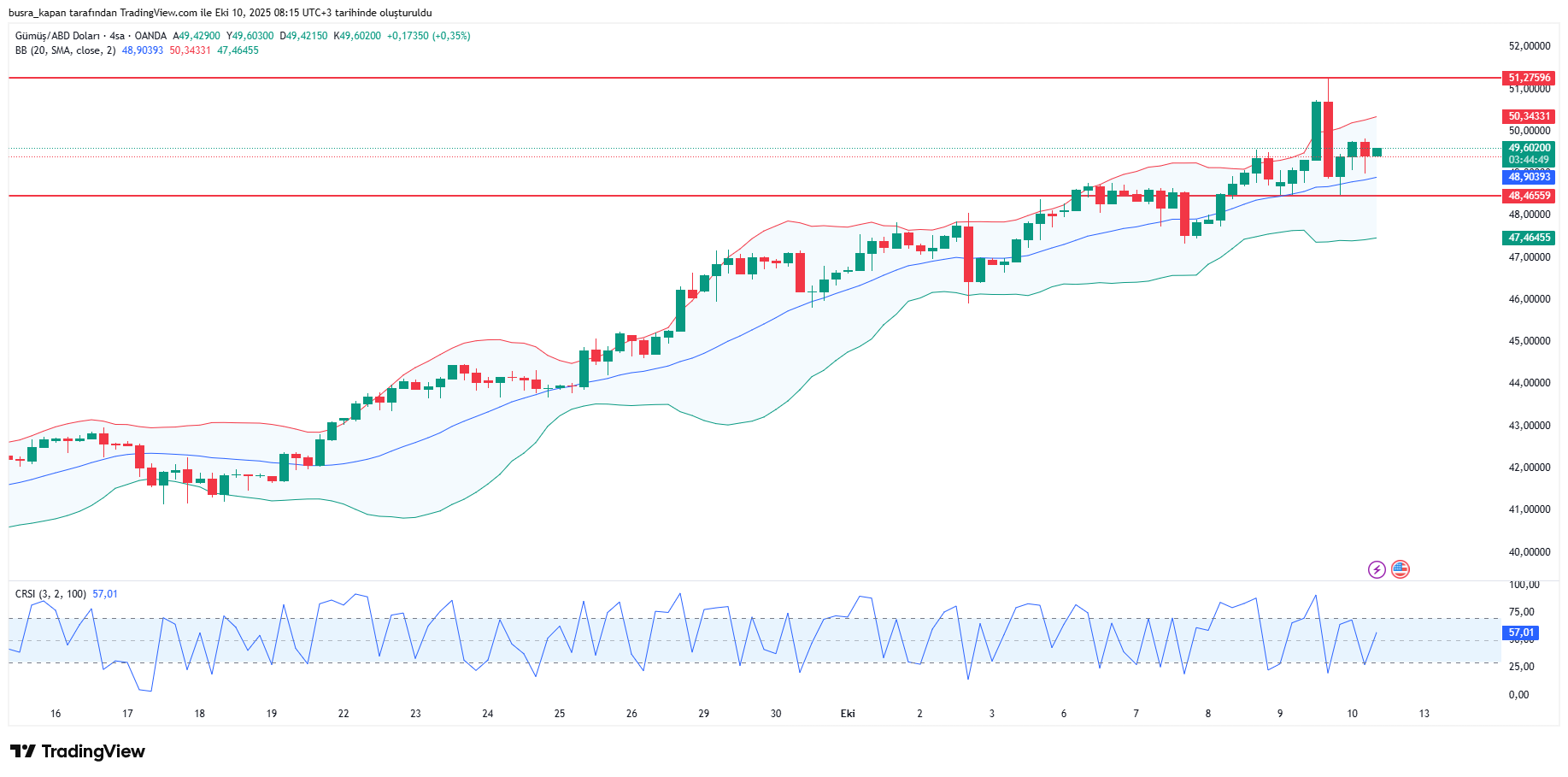Screen dimensions: 1568x777
Task: Click the Eki month label on time axis
Action: tap(848, 714)
